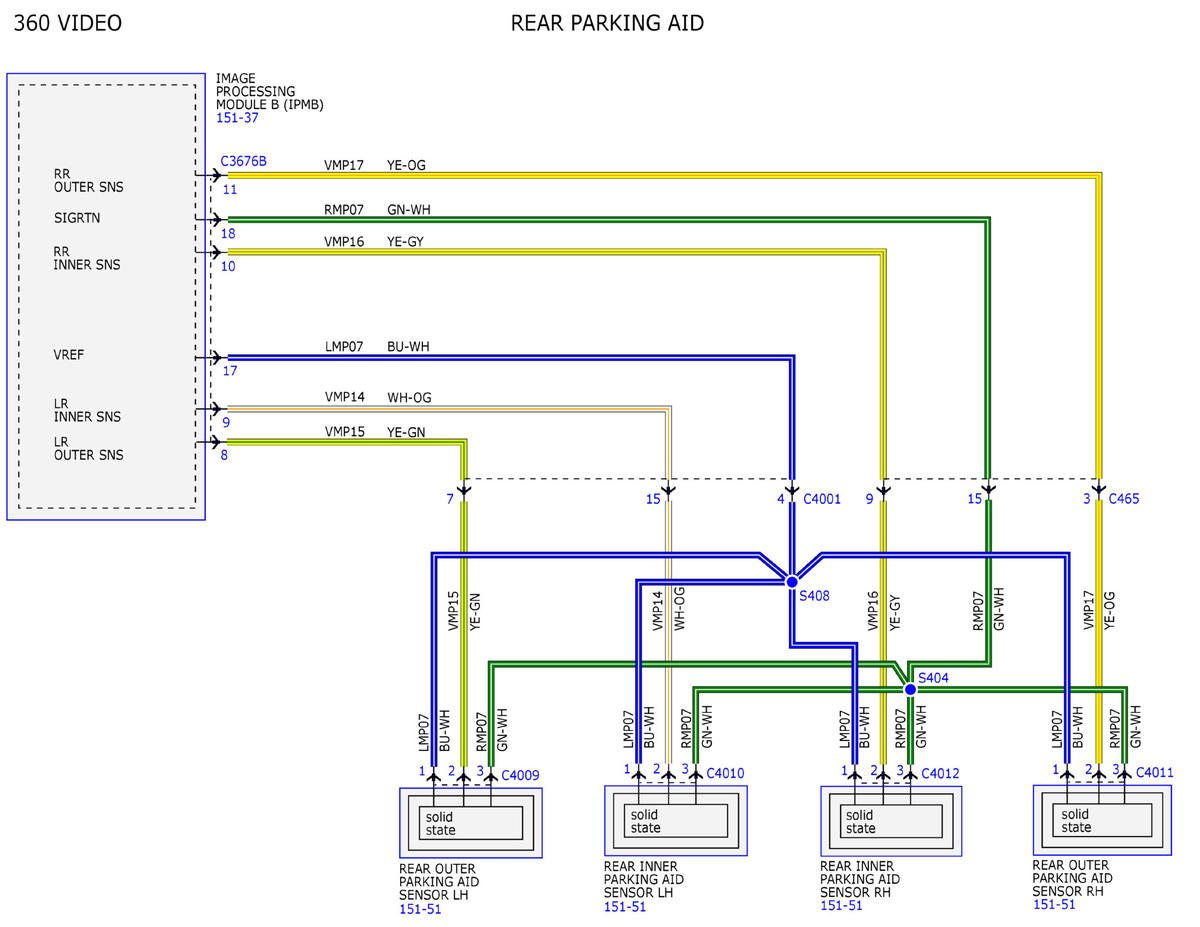Click the RR OUTER SNS terminal label
Screen dimensions: 1200x927
[x=89, y=180]
